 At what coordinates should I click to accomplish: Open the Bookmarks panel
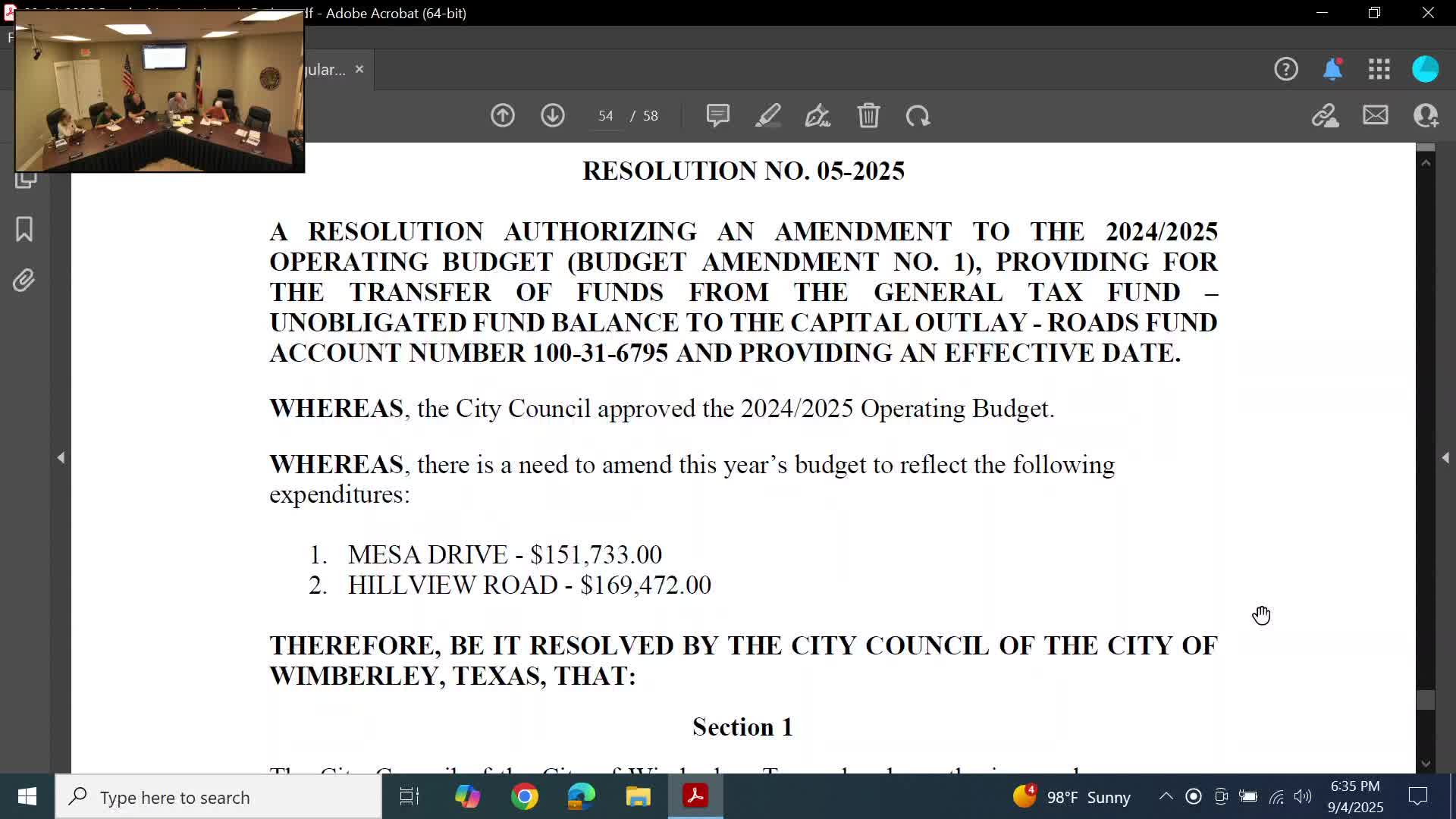click(x=24, y=229)
